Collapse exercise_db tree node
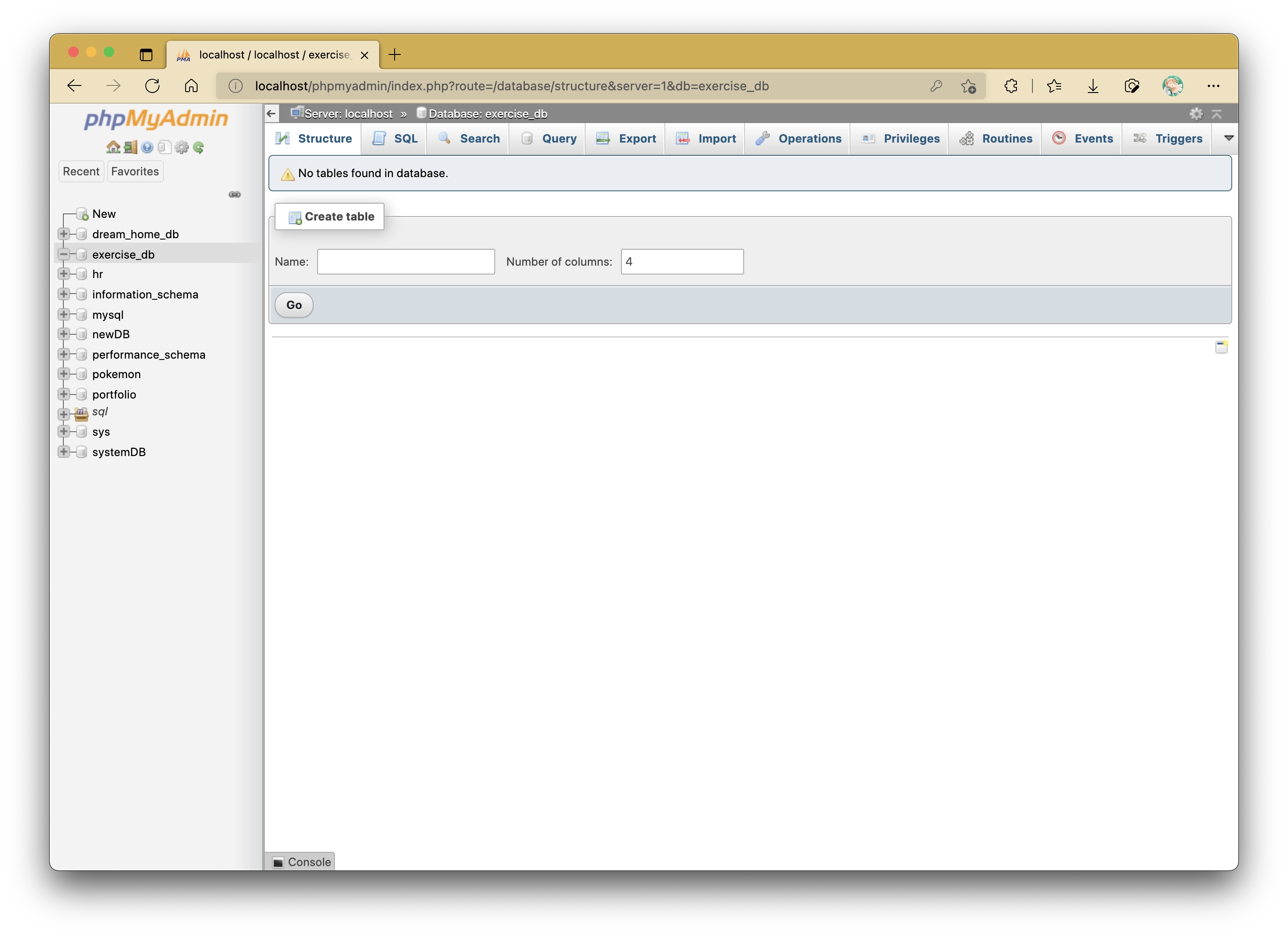 click(x=64, y=254)
